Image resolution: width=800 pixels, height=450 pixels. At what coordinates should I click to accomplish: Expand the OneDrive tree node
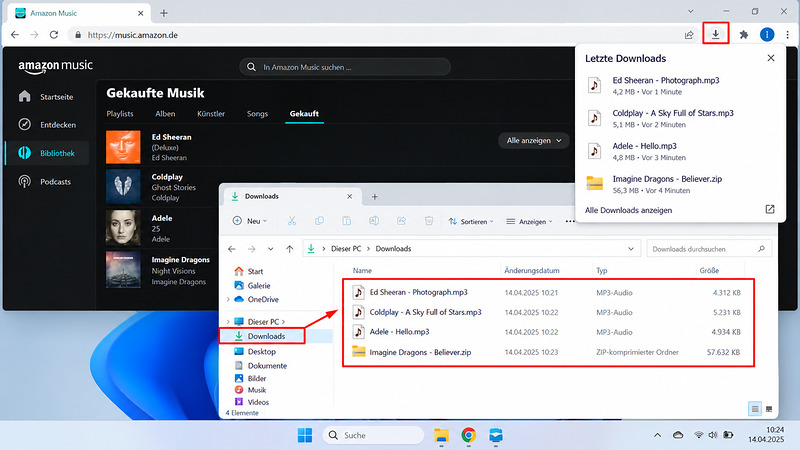(228, 299)
